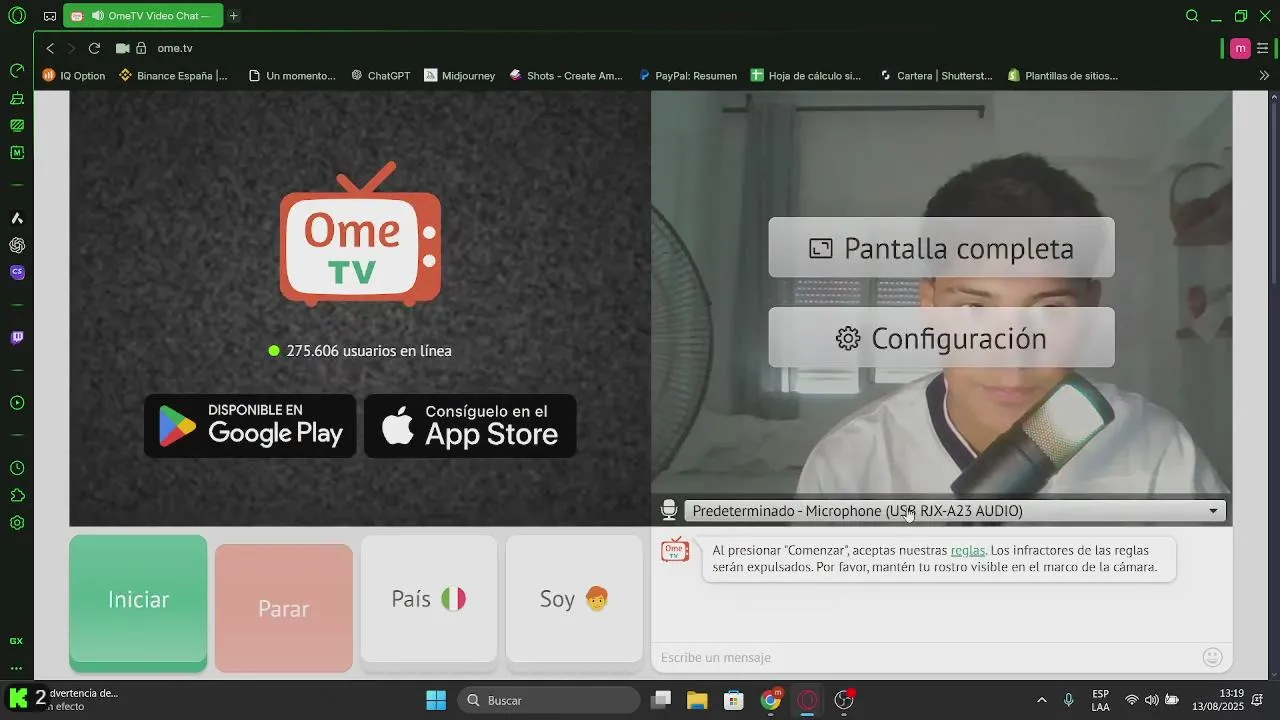Open a new tab with plus button

click(233, 16)
